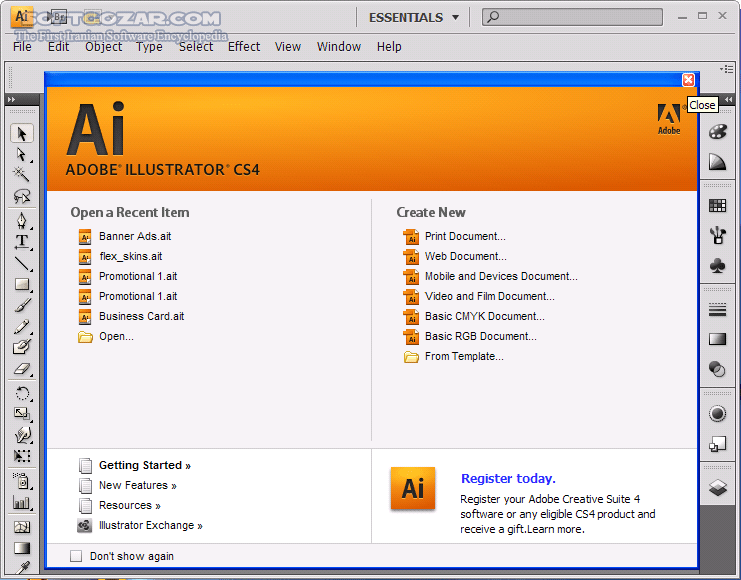Image resolution: width=741 pixels, height=580 pixels.
Task: Select the Magic Wand tool
Action: [x=22, y=174]
